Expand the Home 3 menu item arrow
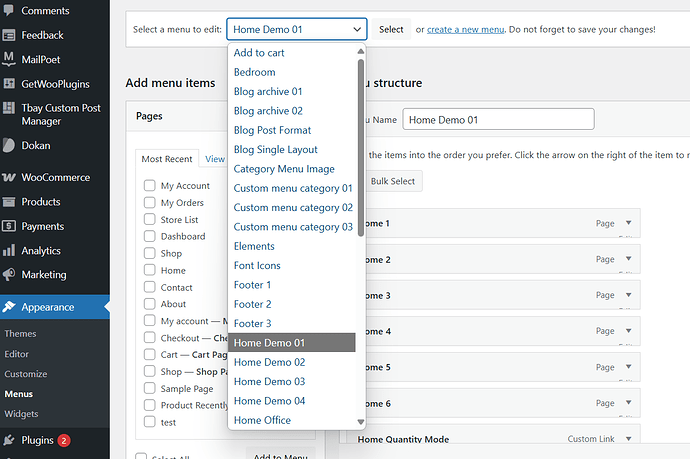The width and height of the screenshot is (690, 459). coord(628,295)
